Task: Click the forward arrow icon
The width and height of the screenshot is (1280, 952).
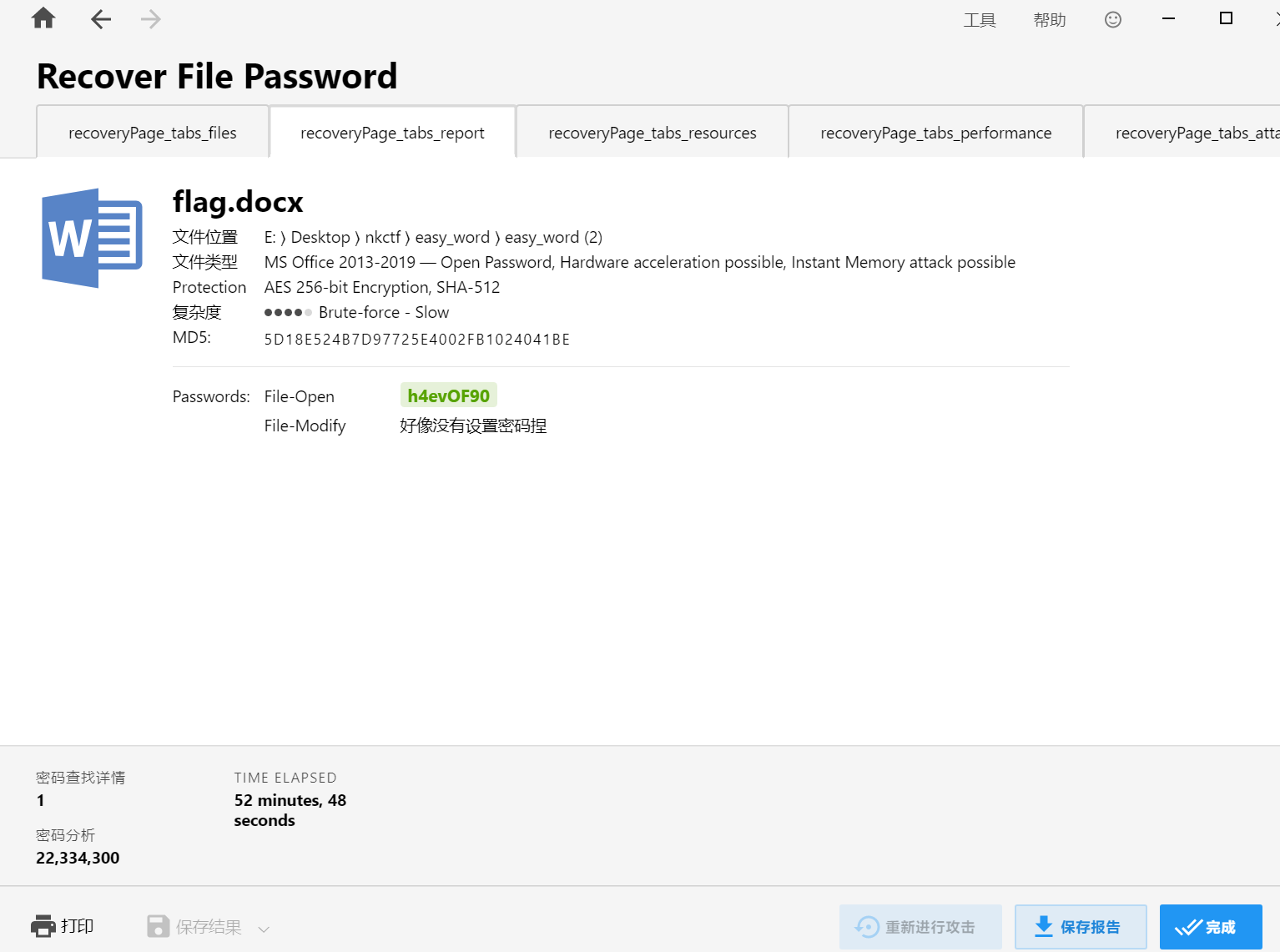Action: coord(151,19)
